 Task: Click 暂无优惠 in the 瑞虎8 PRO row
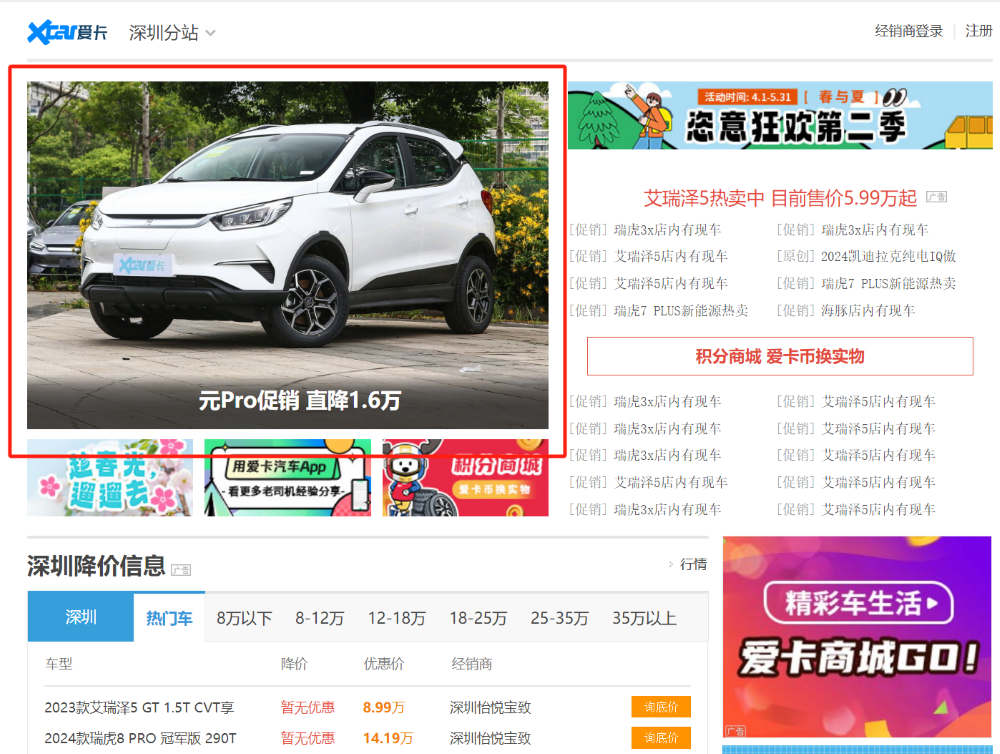click(307, 738)
